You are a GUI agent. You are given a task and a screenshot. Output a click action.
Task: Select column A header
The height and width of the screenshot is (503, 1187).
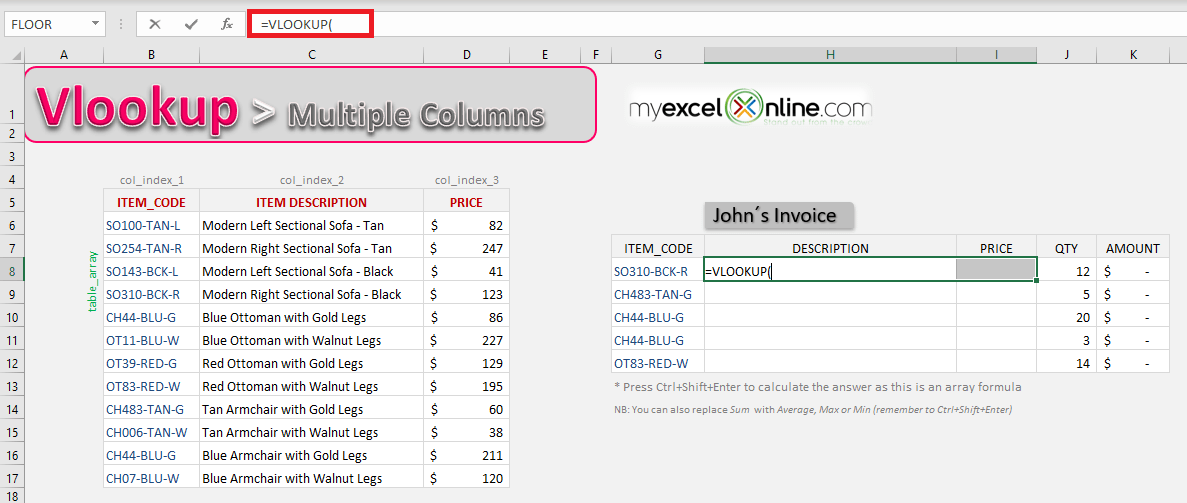click(x=64, y=55)
